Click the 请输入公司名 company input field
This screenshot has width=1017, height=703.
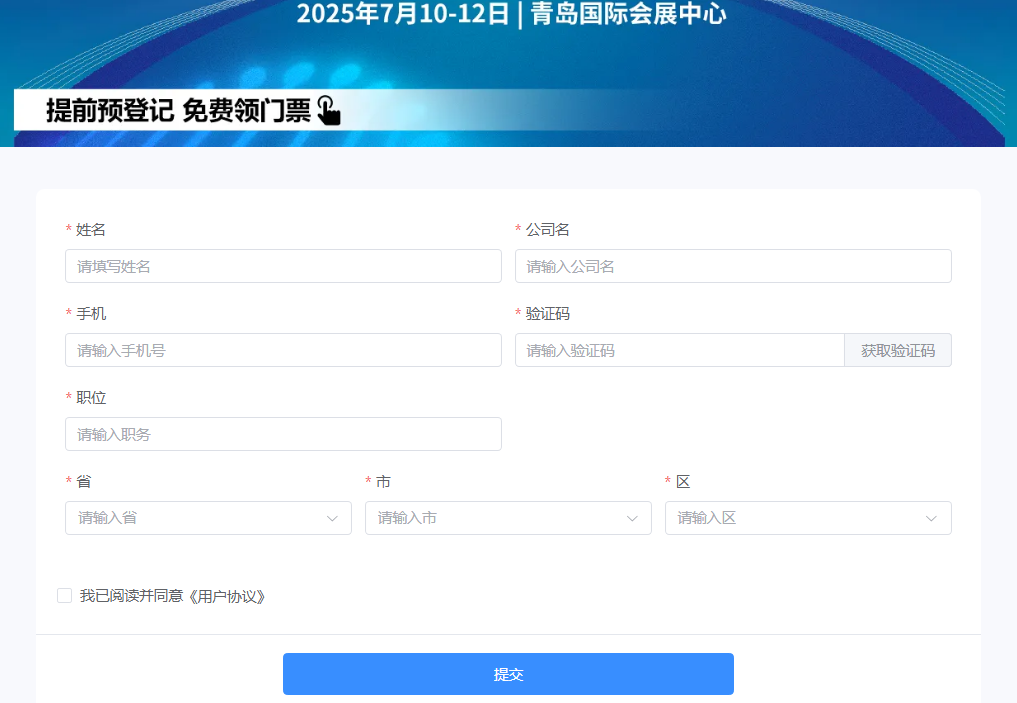732,266
